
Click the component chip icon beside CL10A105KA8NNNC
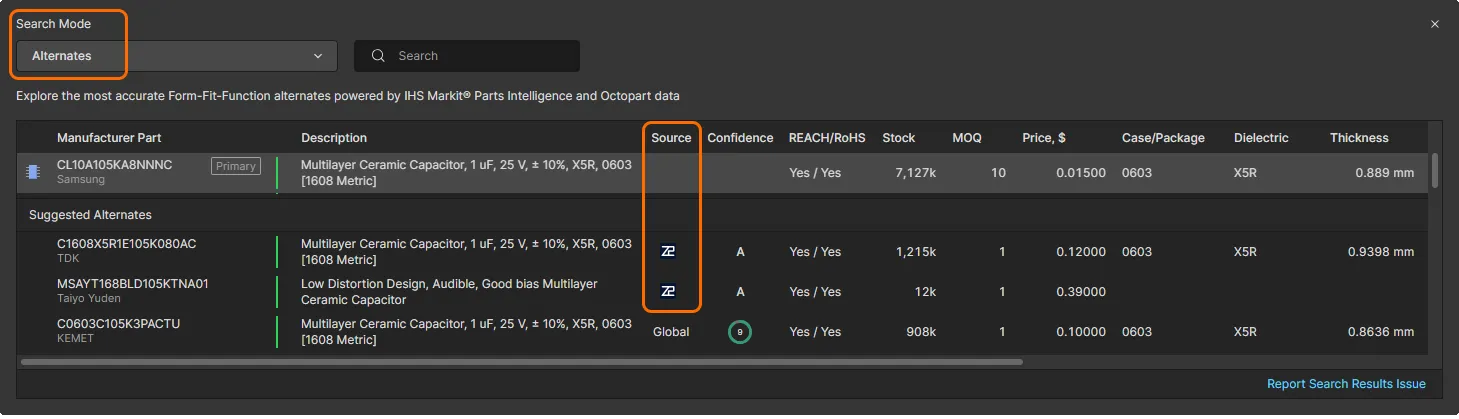tap(33, 173)
